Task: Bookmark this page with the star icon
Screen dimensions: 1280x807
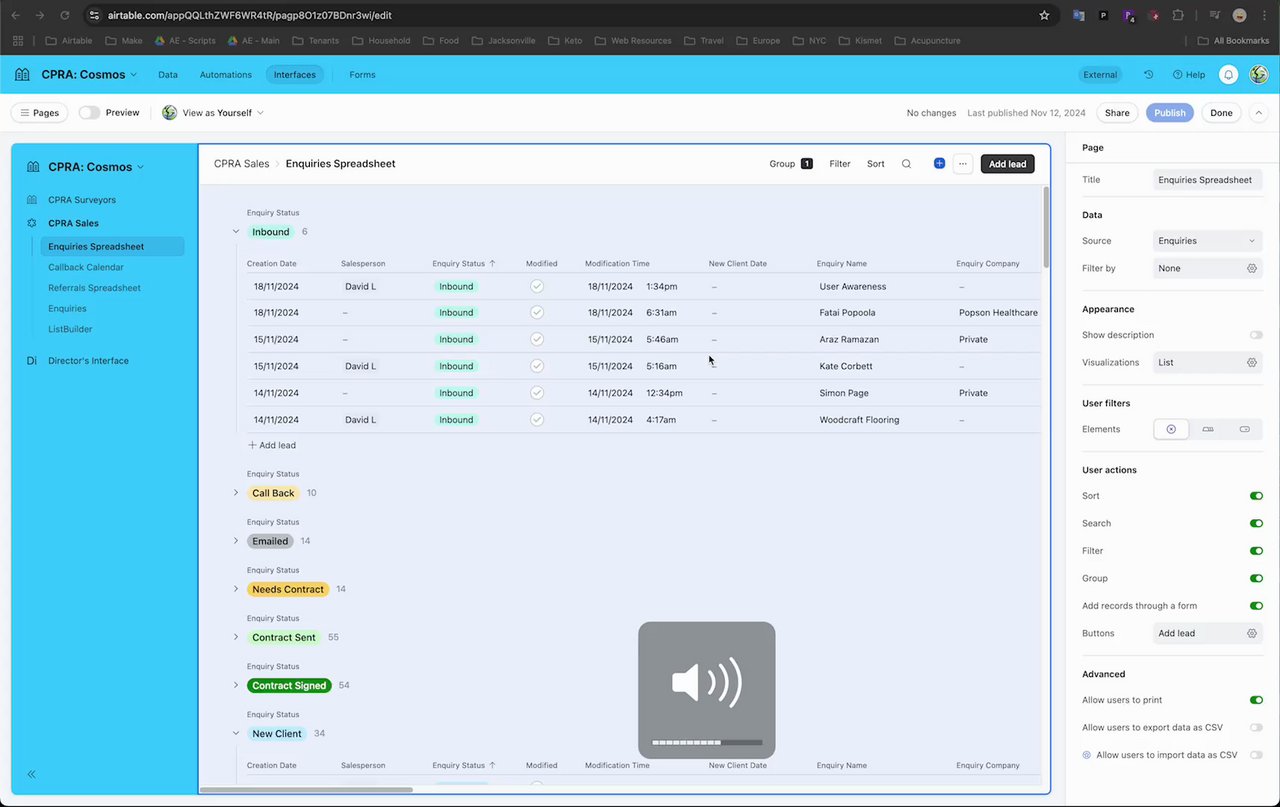Action: click(x=1044, y=15)
